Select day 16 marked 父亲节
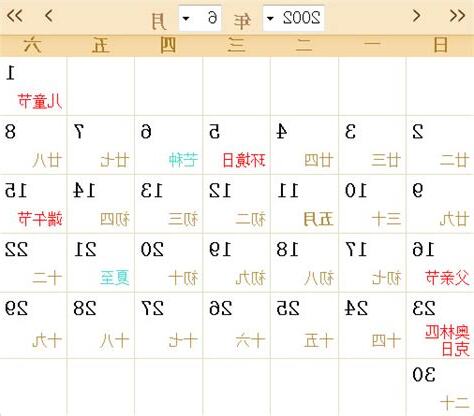Viewport: 474px width, 416px height. click(440, 263)
